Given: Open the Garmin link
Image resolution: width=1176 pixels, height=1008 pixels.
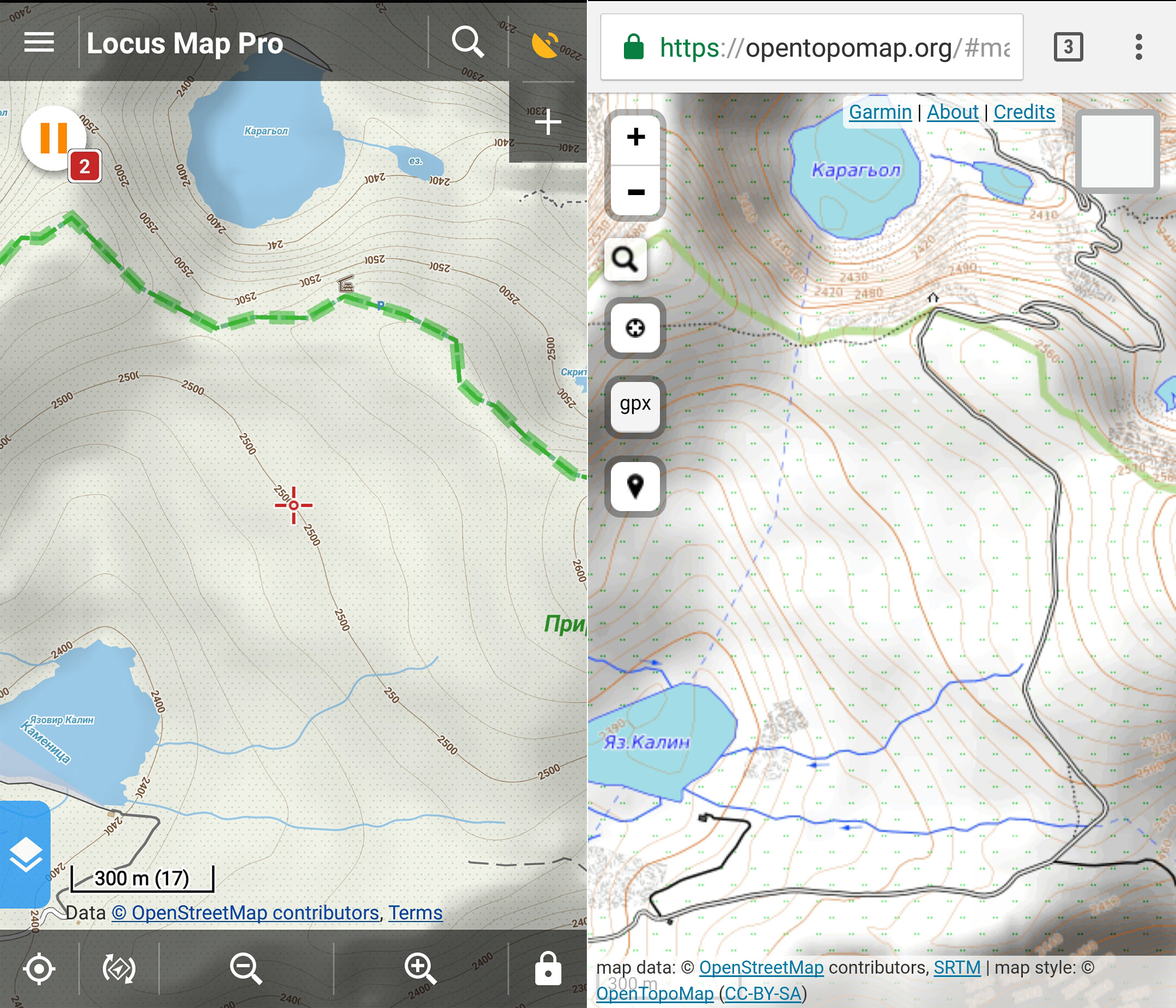Looking at the screenshot, I should [x=880, y=112].
